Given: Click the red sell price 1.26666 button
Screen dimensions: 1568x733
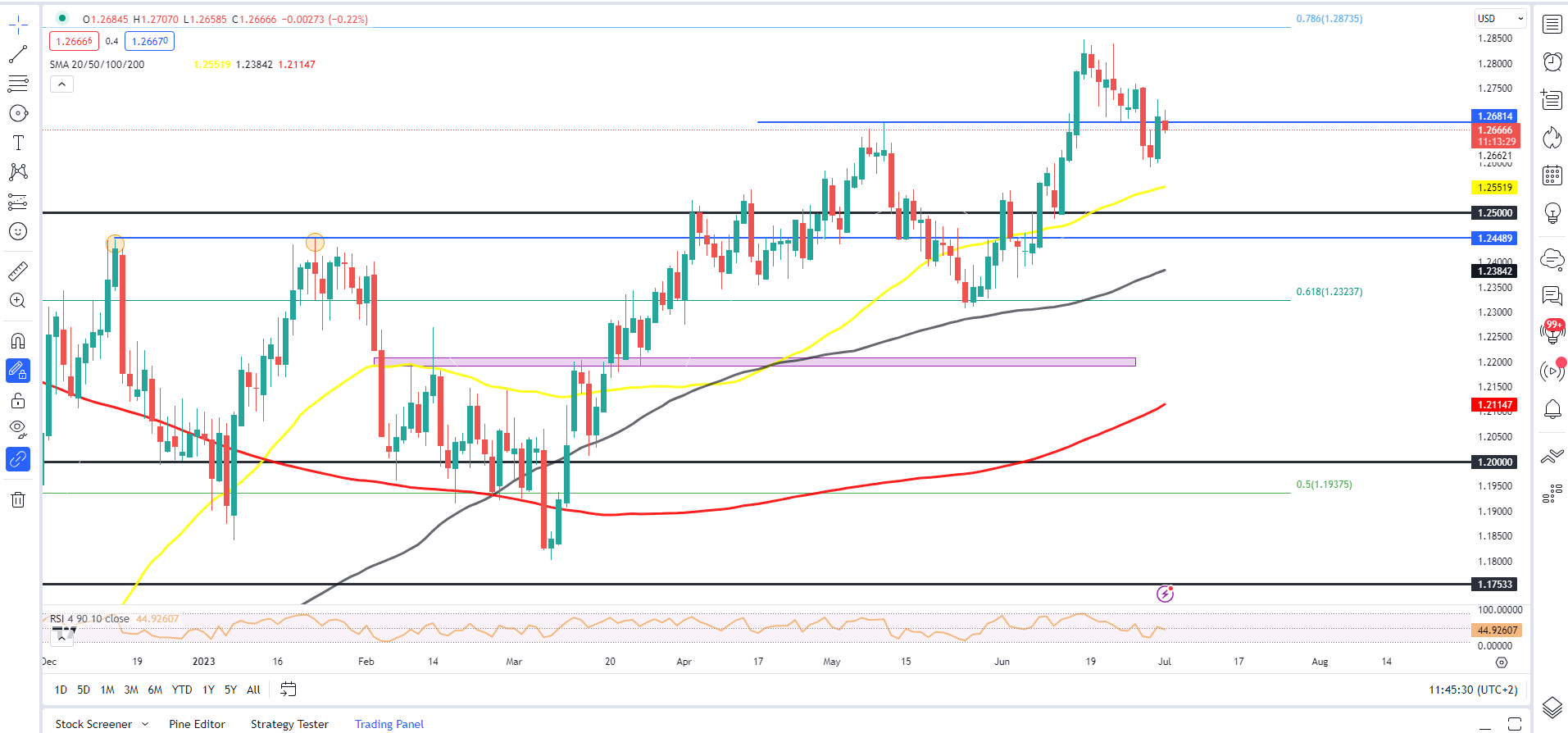Looking at the screenshot, I should click(x=75, y=41).
